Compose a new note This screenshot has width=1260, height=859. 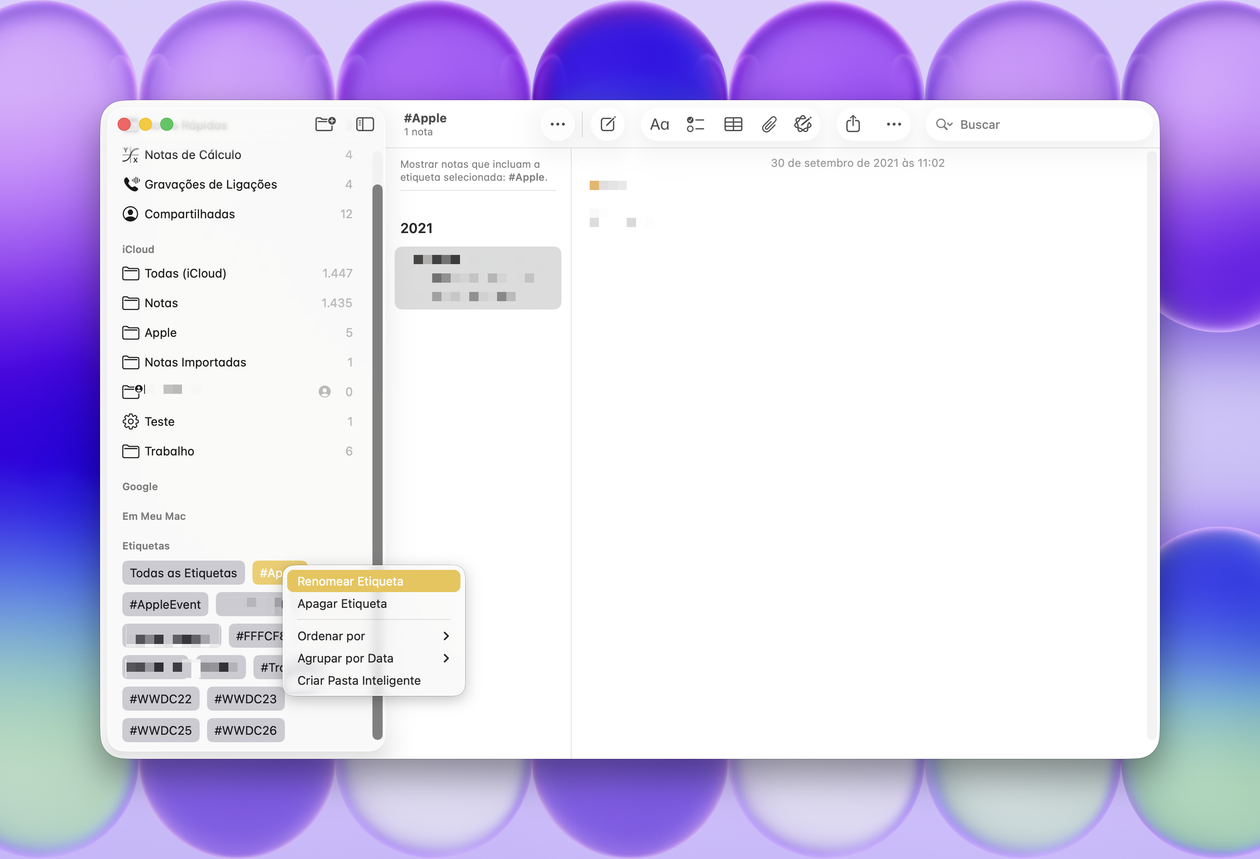pos(608,124)
